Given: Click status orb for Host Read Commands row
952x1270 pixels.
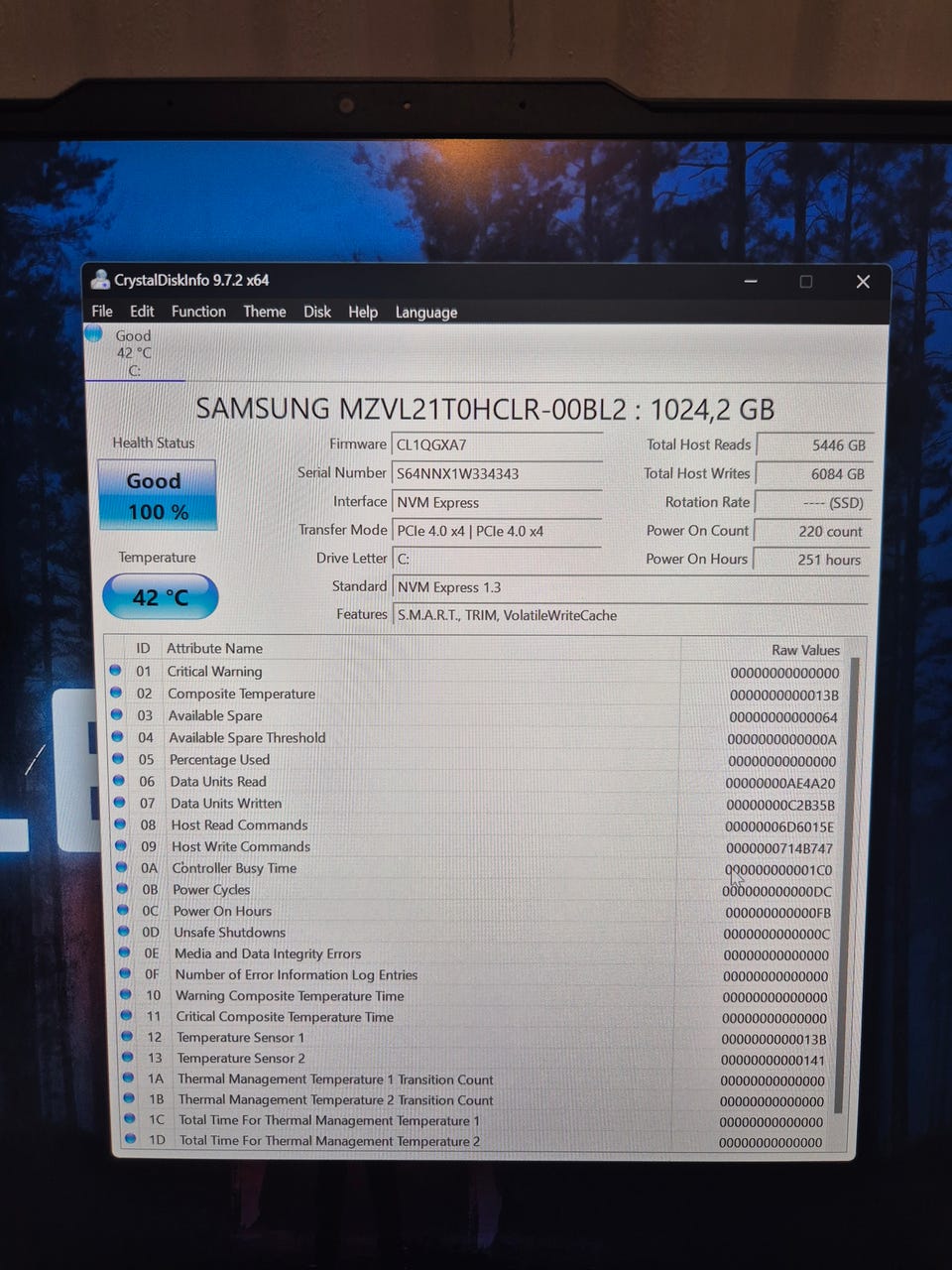Looking at the screenshot, I should tap(120, 824).
